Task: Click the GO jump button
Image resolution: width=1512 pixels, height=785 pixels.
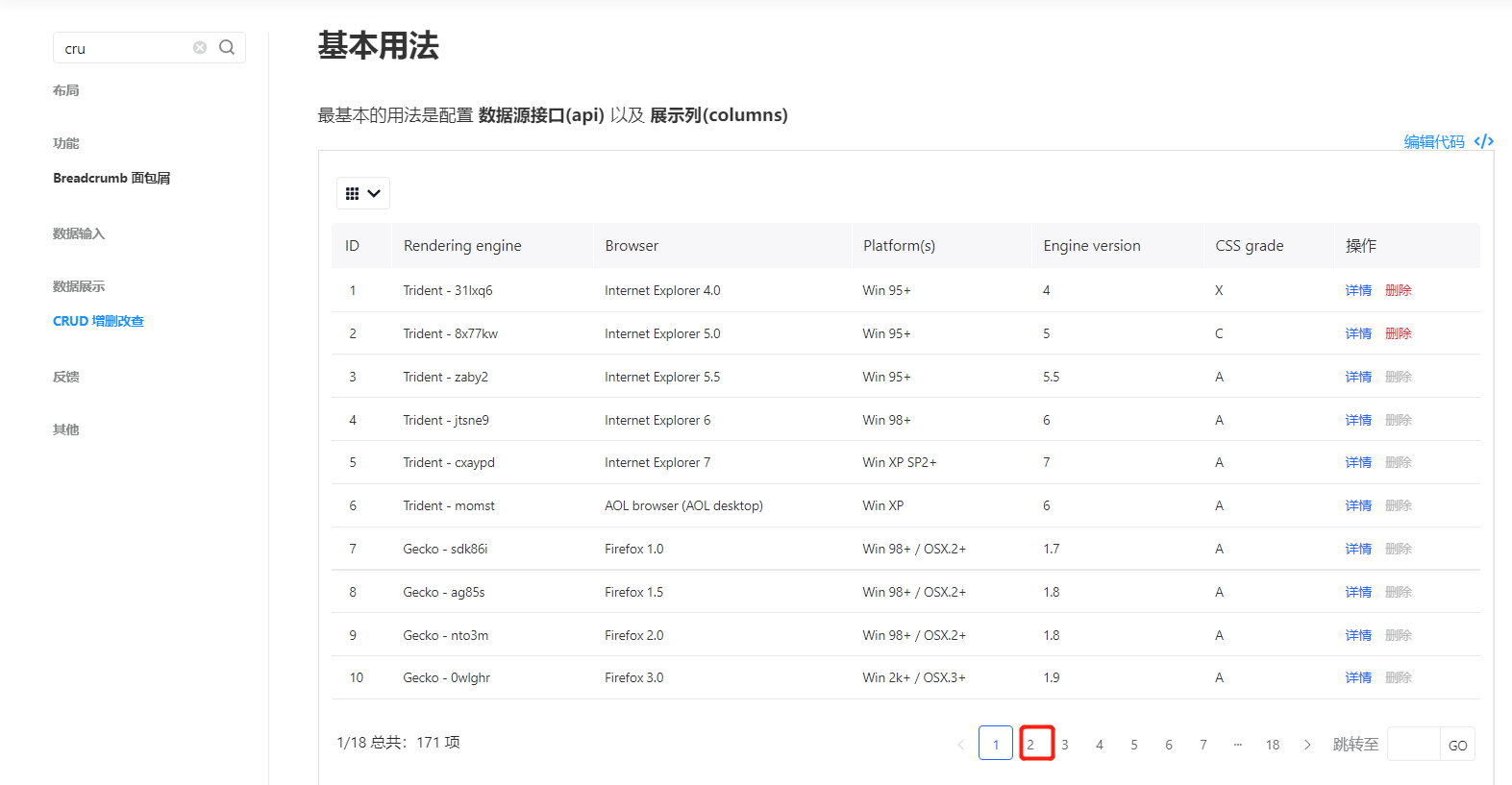Action: click(x=1457, y=745)
